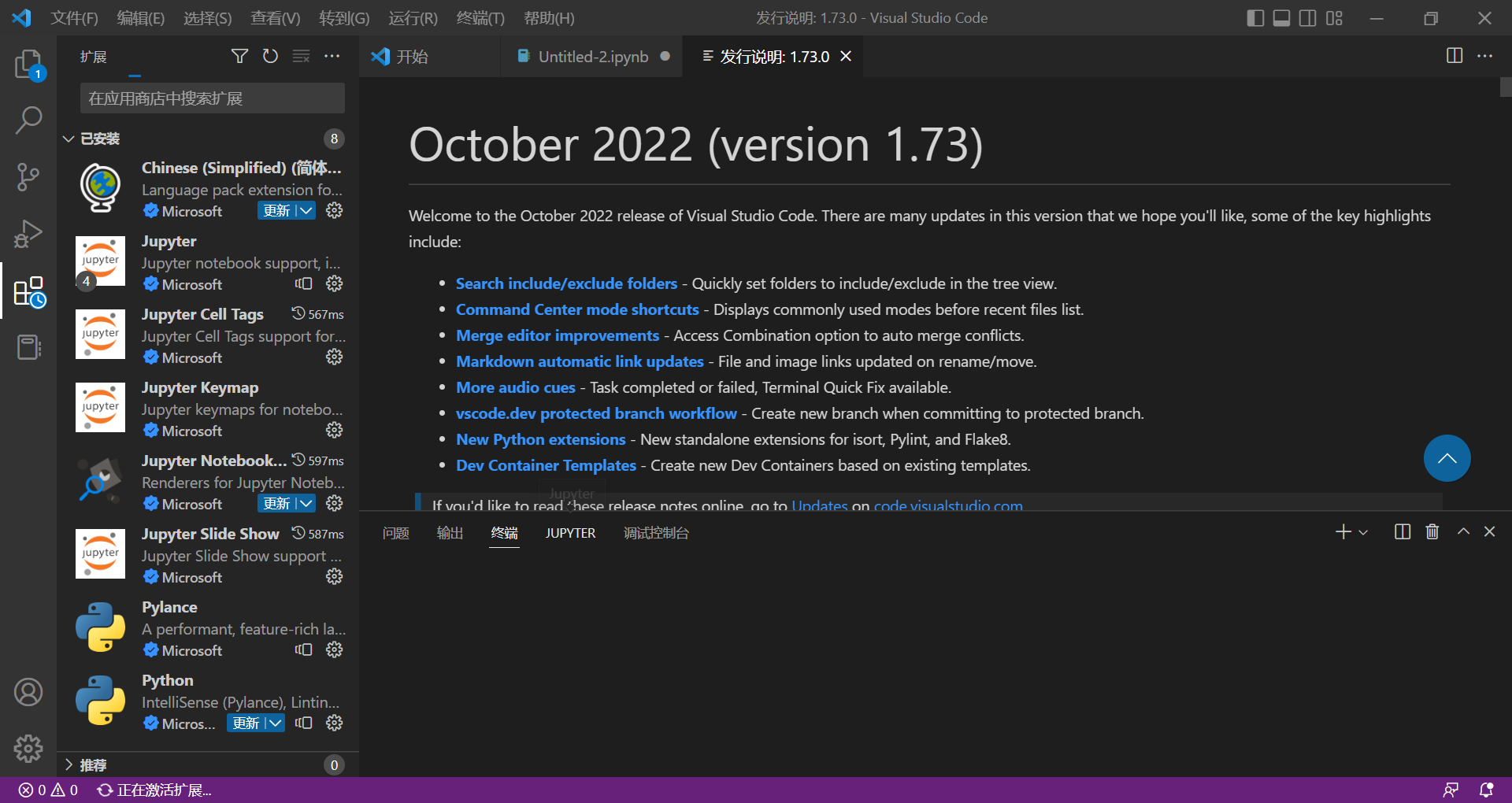Open the 文件(F) menu

(x=74, y=18)
